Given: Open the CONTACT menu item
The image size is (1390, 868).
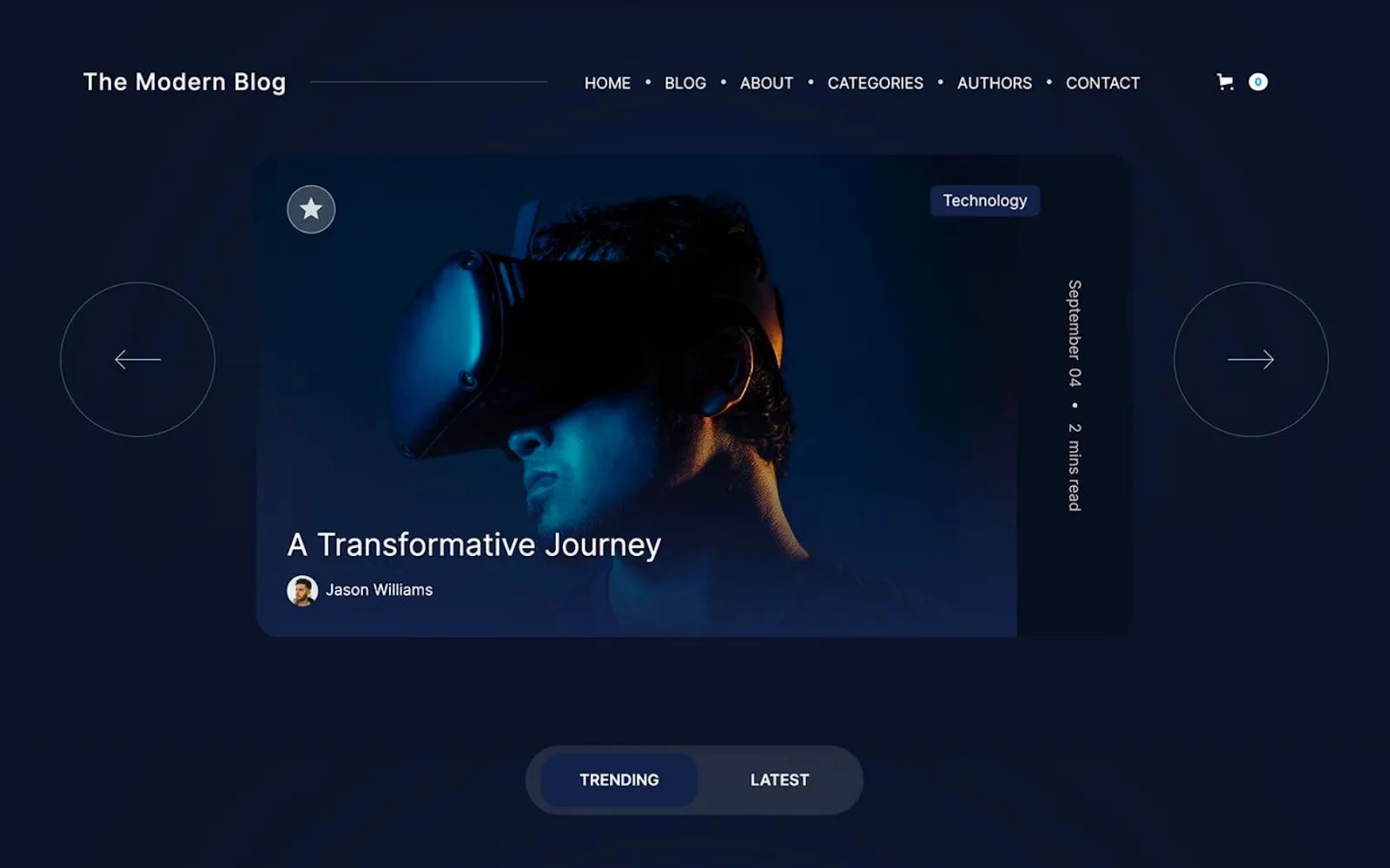Looking at the screenshot, I should coord(1102,83).
